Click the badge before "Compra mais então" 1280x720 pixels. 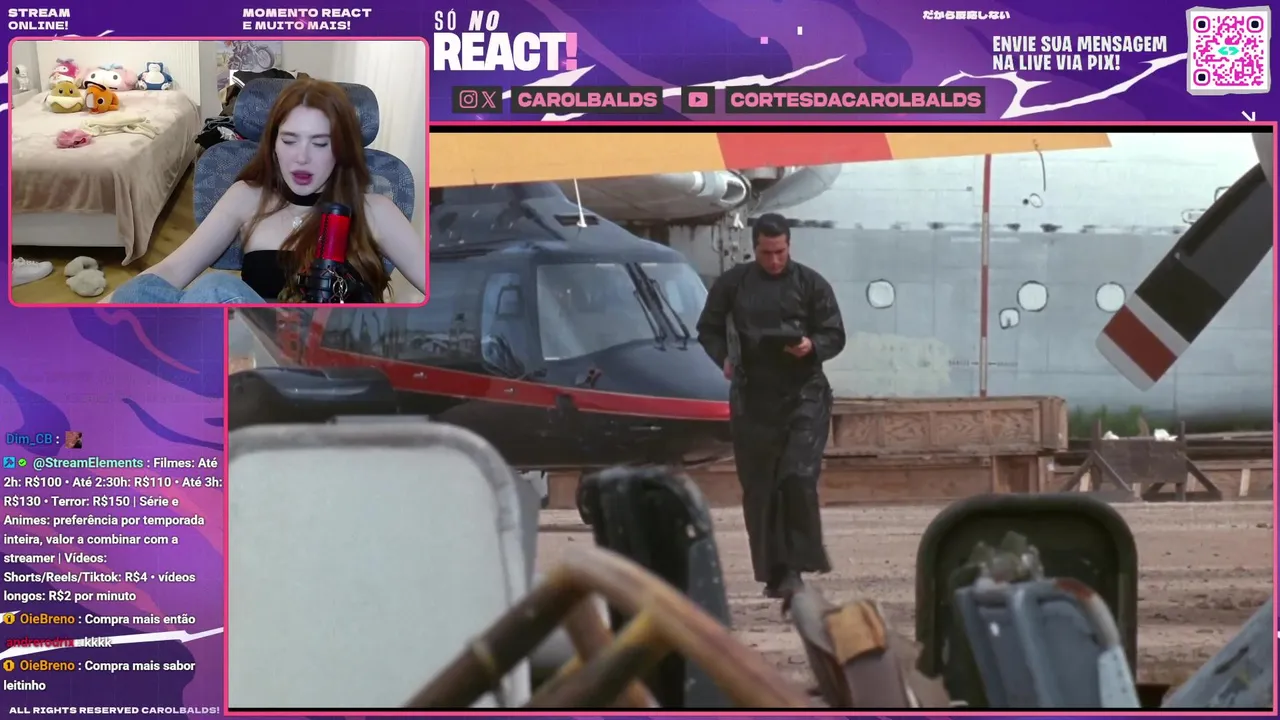point(9,619)
